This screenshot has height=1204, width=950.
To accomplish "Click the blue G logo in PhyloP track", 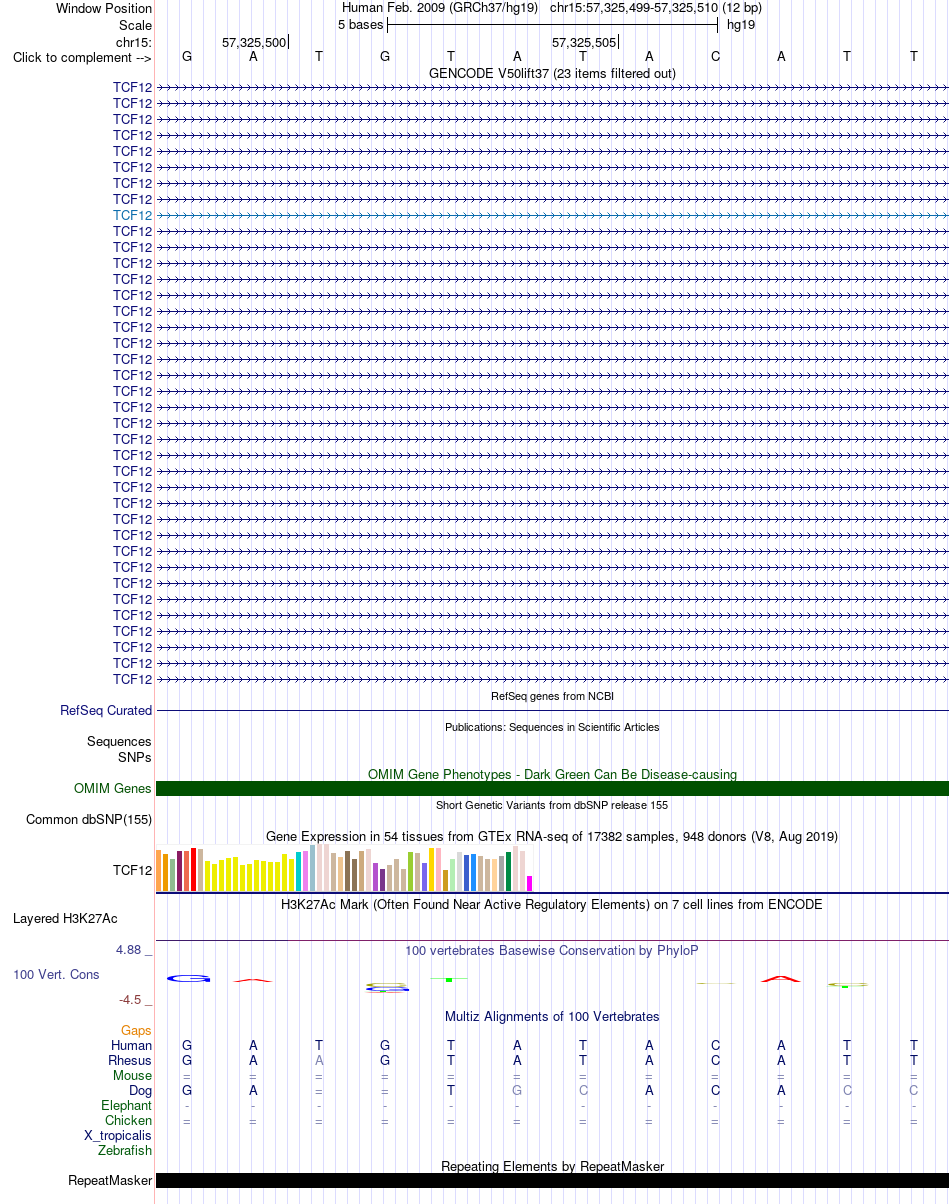I will [188, 978].
